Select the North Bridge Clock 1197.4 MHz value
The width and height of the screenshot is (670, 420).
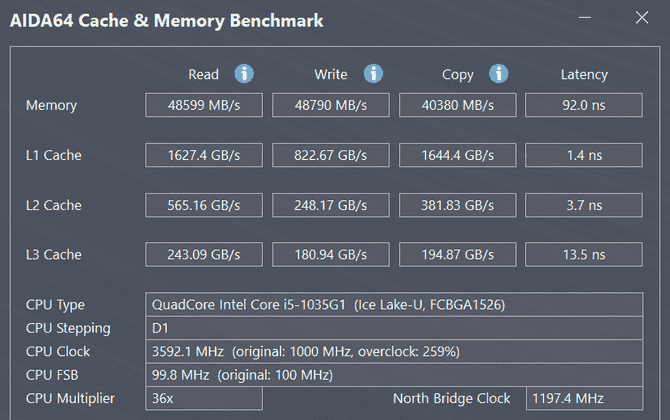tap(584, 398)
